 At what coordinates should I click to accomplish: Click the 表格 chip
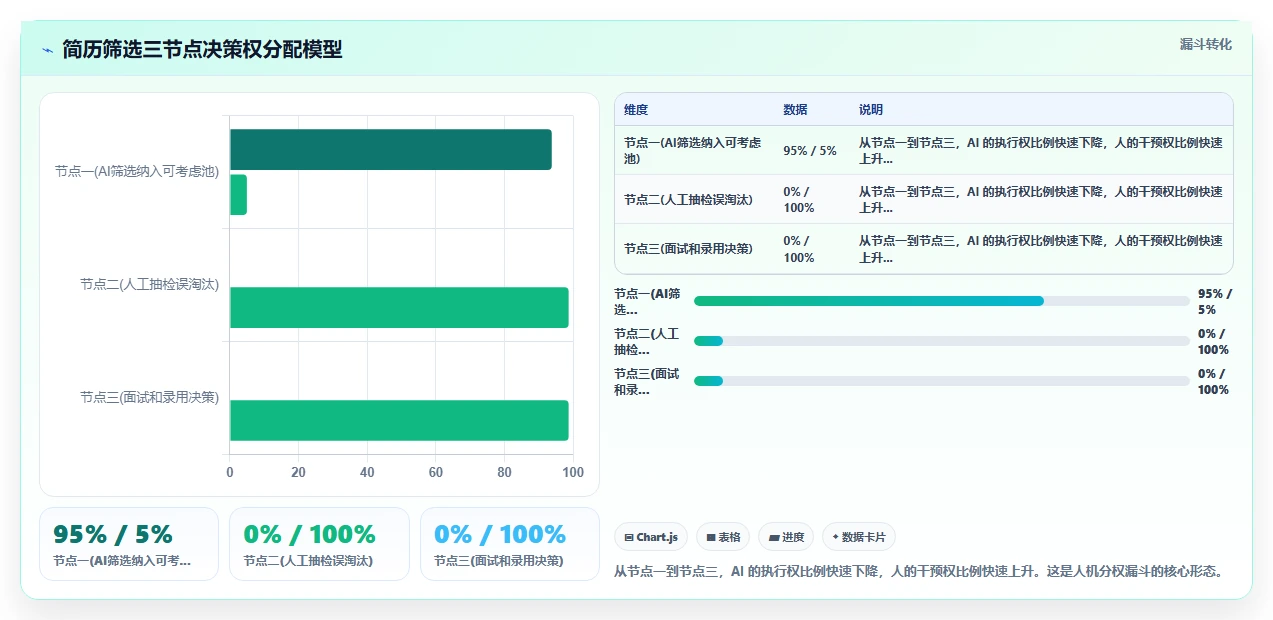pos(723,537)
